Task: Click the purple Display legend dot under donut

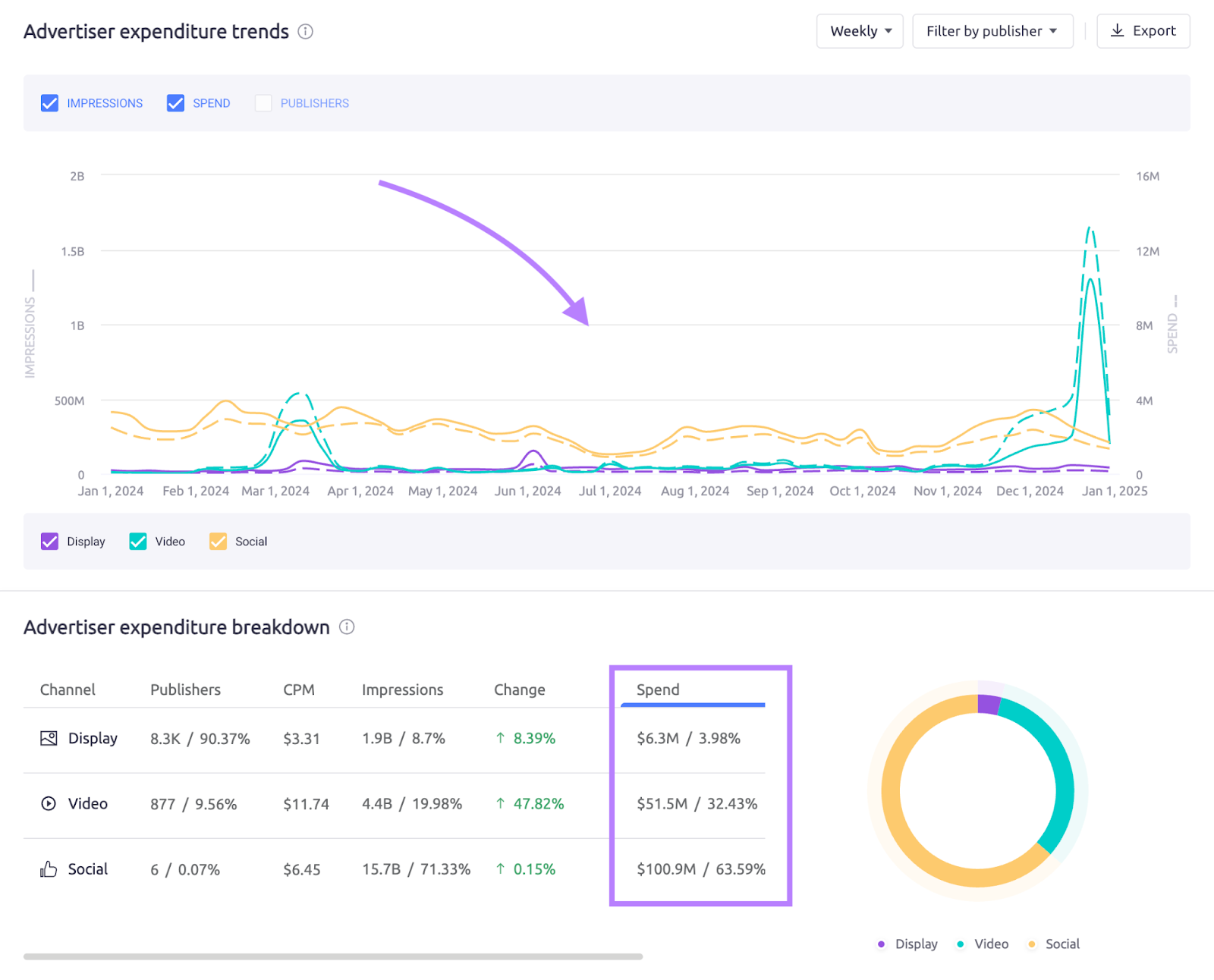Action: (x=881, y=944)
